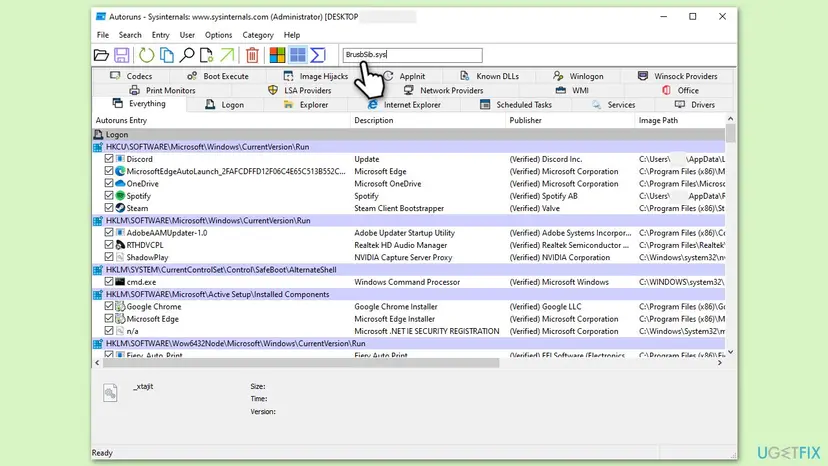Switch to the Boot Execute tab
Image resolution: width=828 pixels, height=466 pixels.
(218, 76)
